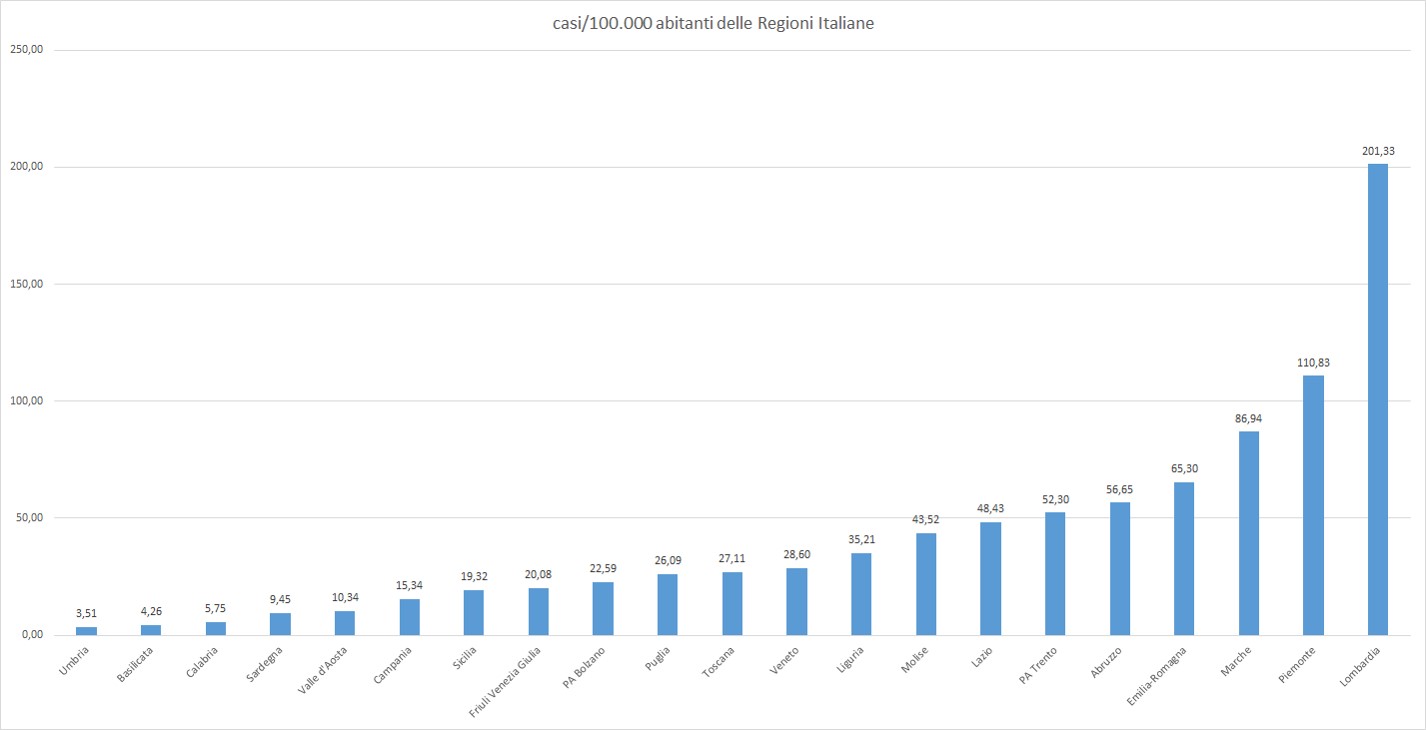
Task: Select the Piemonte bar
Action: click(1313, 505)
